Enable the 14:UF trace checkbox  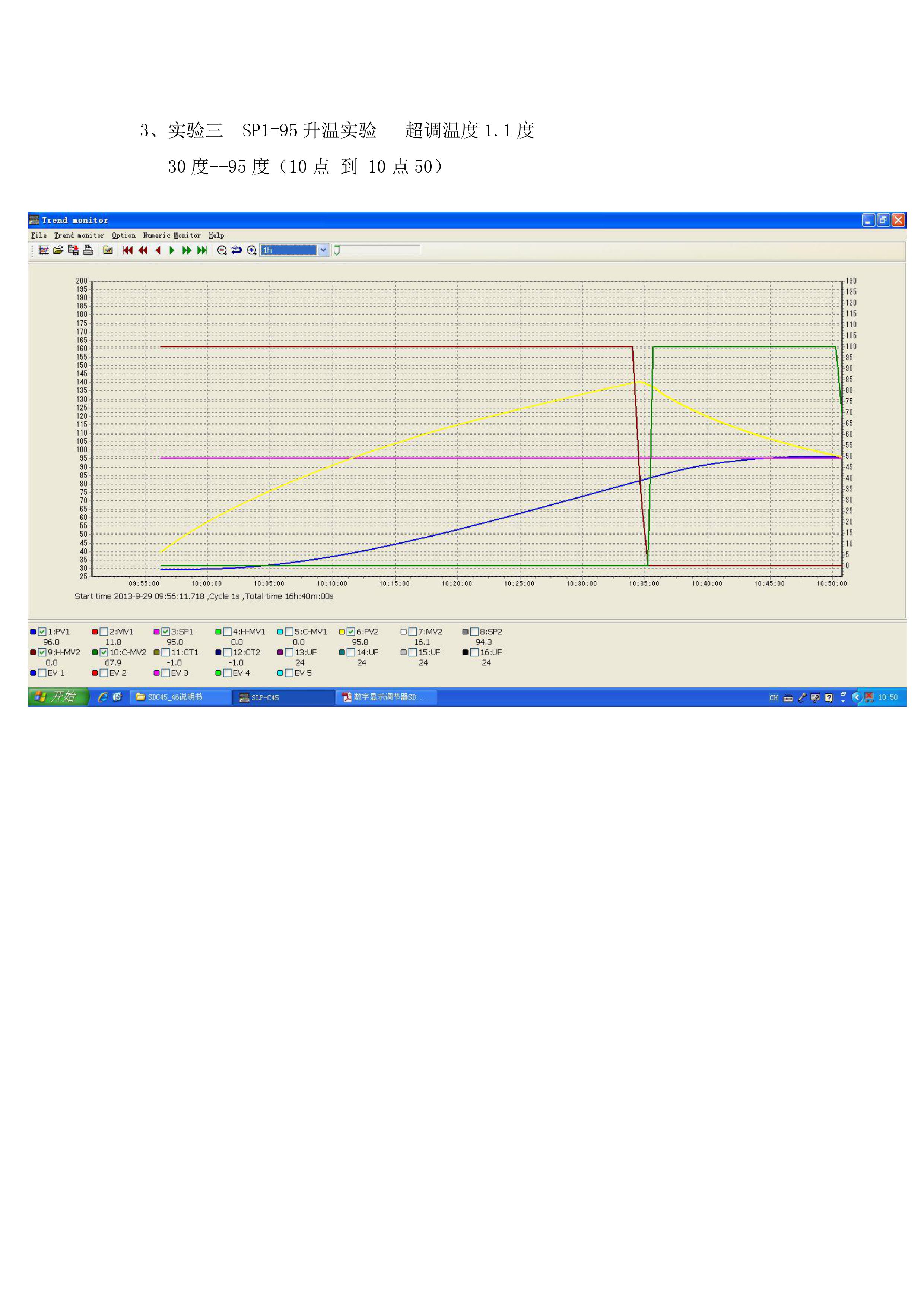351,652
